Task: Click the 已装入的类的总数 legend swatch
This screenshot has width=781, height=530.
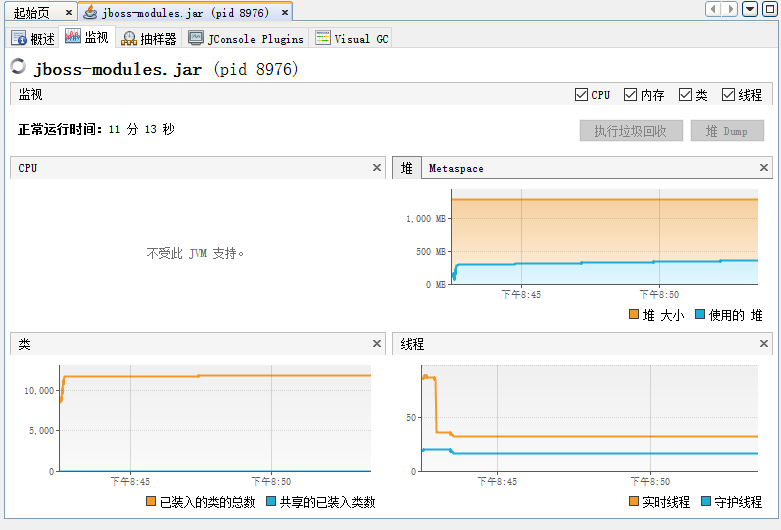Action: click(x=151, y=501)
